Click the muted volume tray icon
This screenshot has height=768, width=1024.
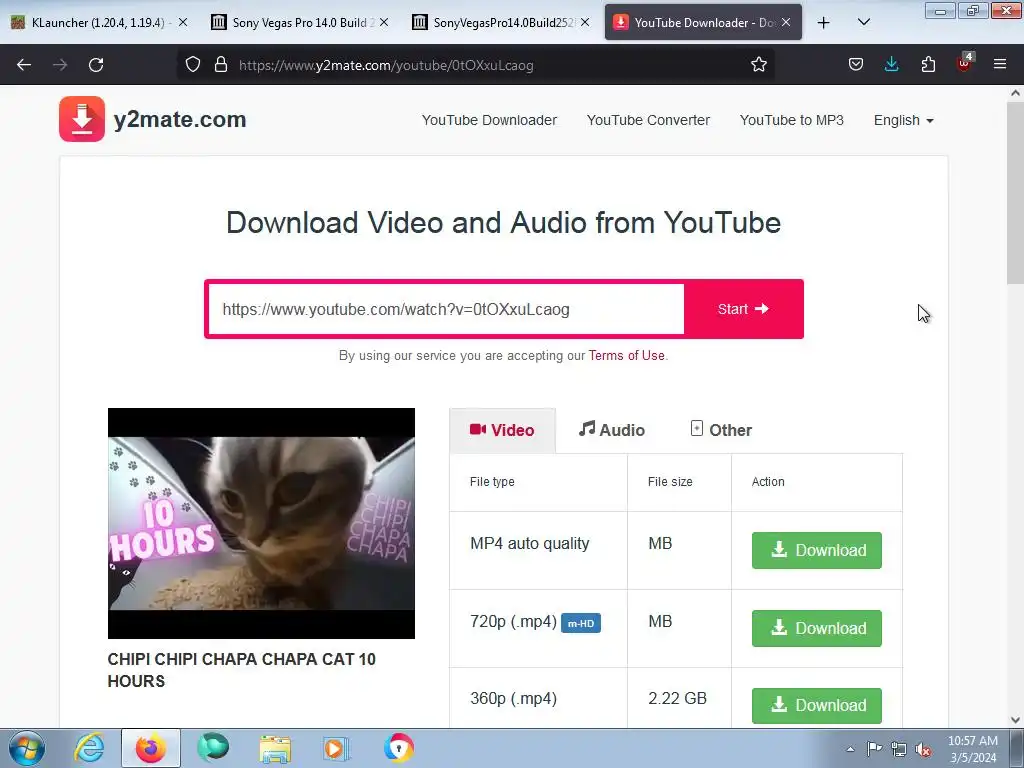(x=923, y=749)
